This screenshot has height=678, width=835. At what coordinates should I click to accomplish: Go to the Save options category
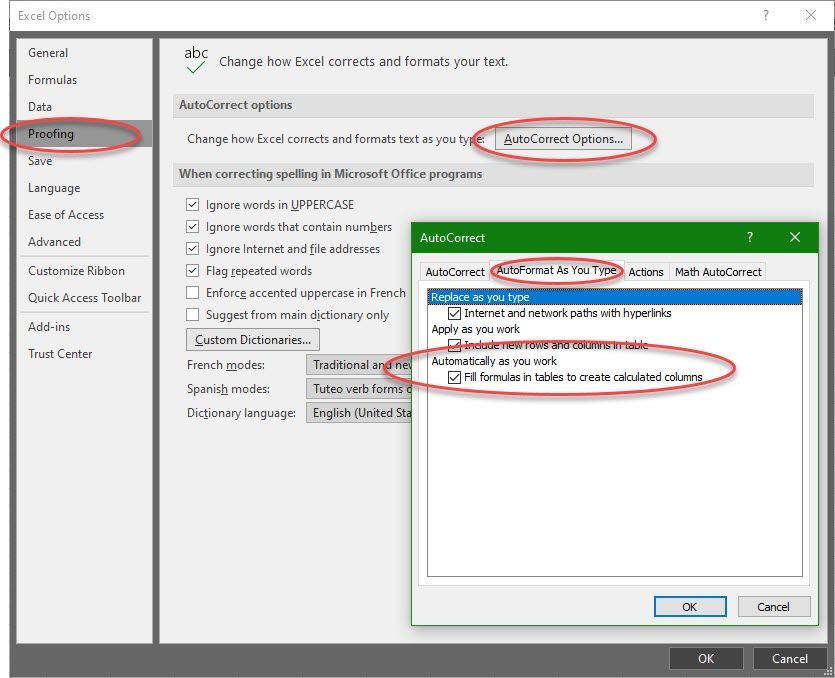(x=40, y=161)
